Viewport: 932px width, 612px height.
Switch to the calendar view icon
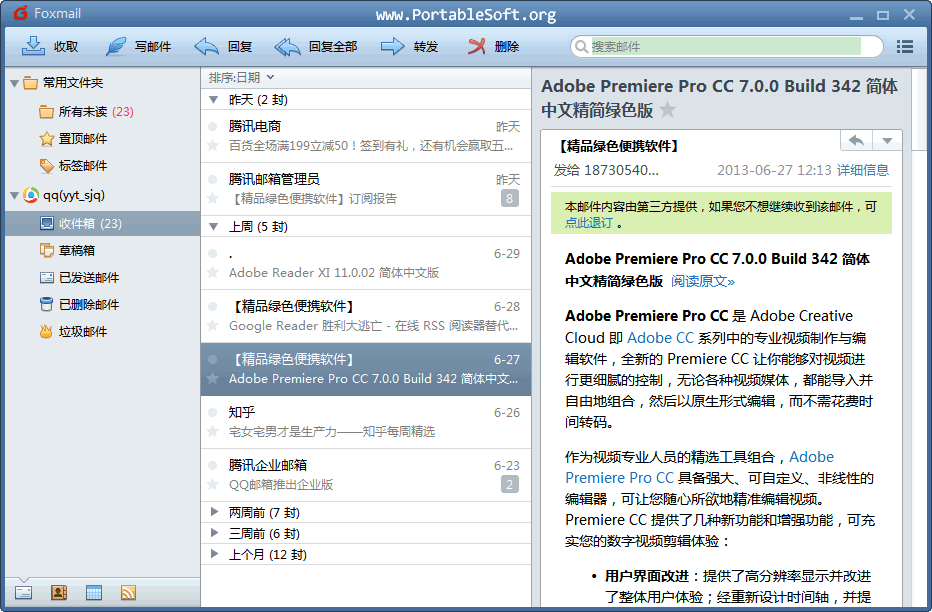tap(94, 592)
